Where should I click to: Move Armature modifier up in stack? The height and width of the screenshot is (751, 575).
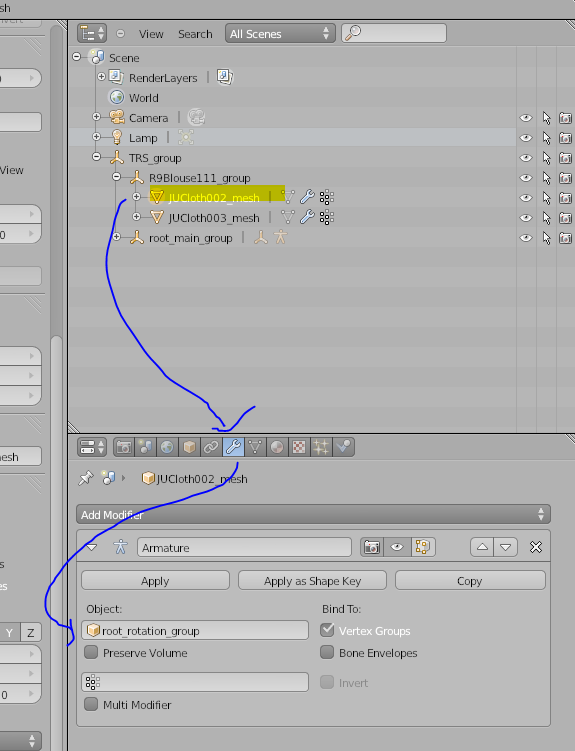click(482, 547)
